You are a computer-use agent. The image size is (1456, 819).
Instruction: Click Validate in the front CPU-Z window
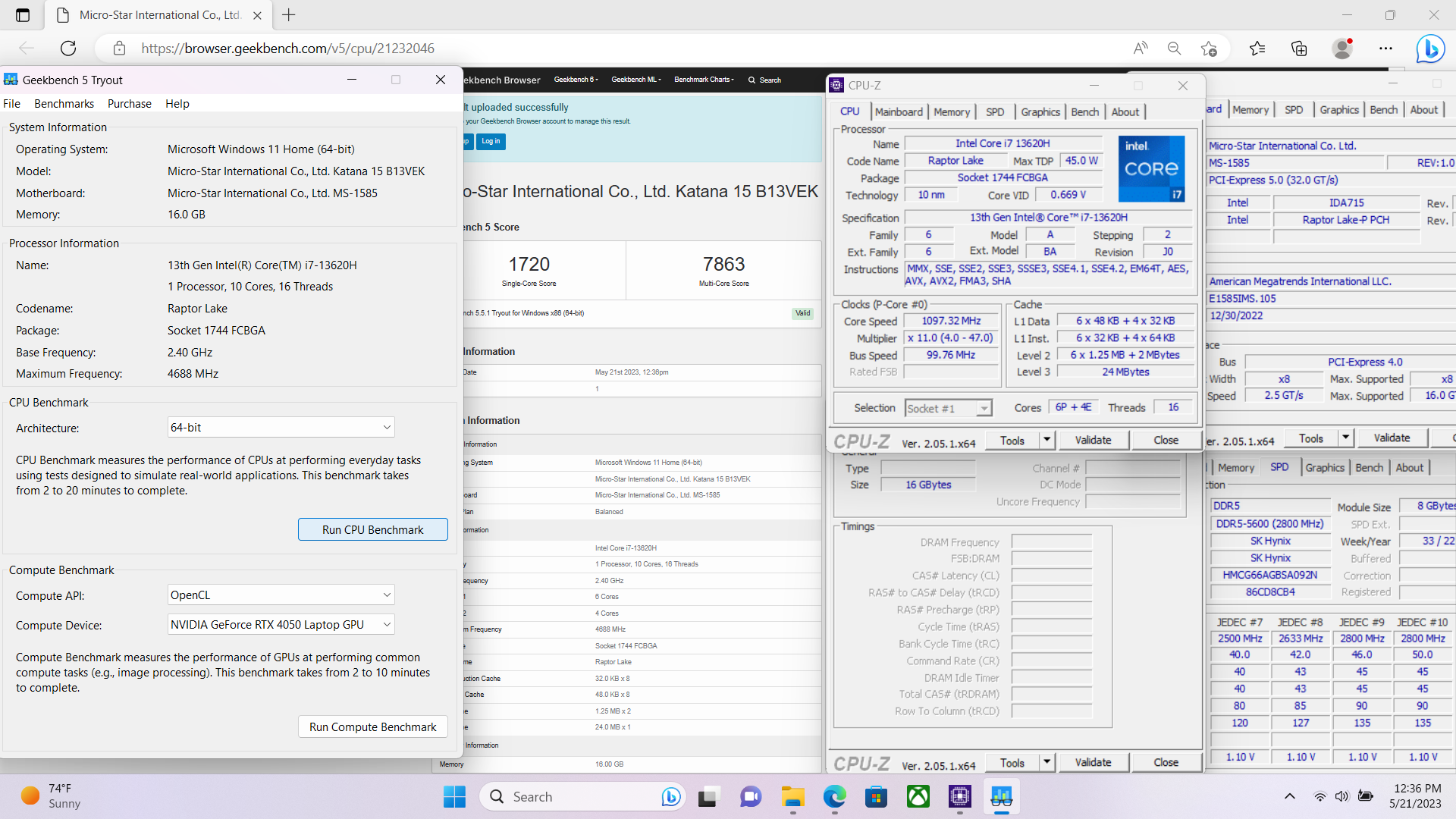pyautogui.click(x=1093, y=440)
